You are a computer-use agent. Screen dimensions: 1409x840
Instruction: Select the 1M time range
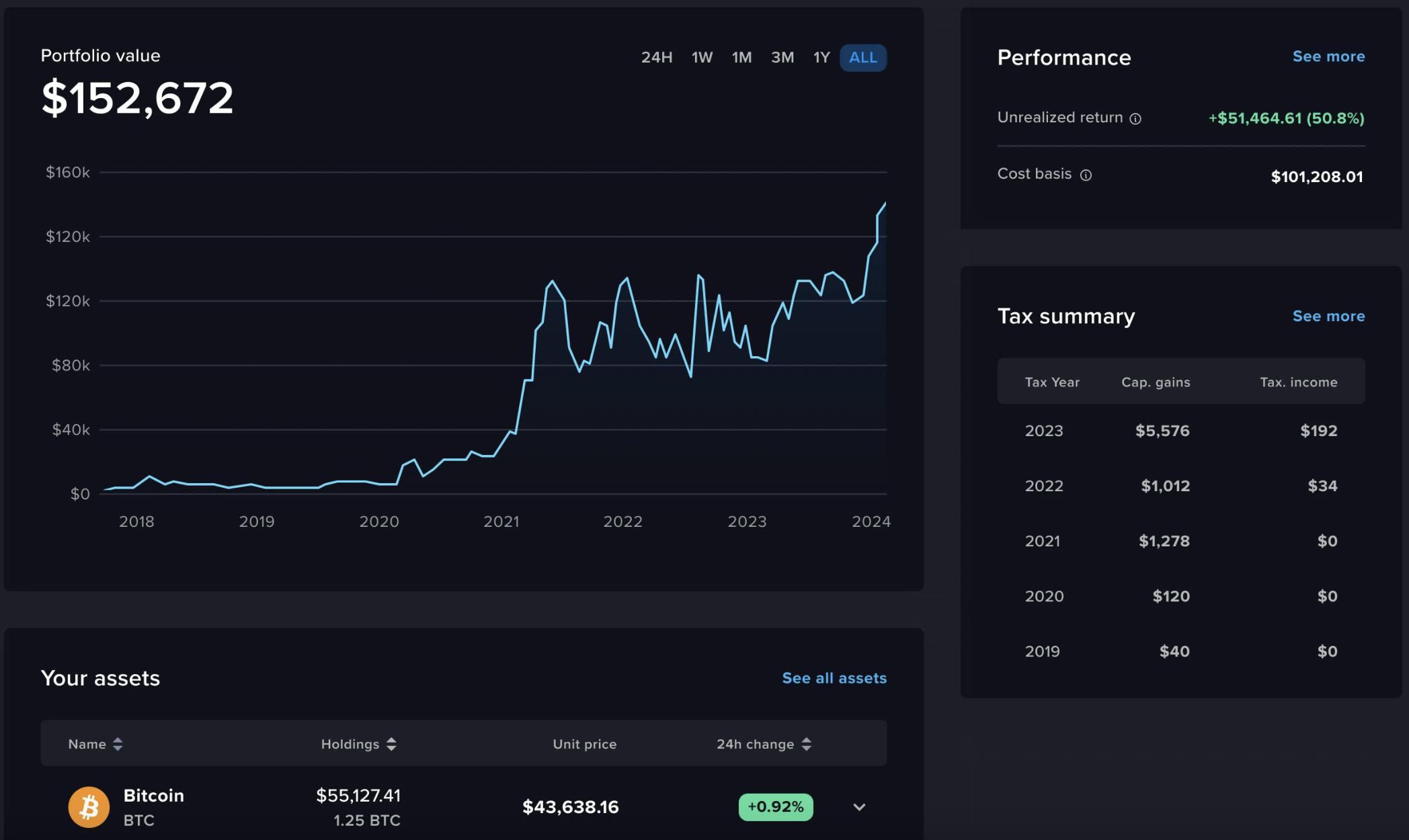pos(742,58)
